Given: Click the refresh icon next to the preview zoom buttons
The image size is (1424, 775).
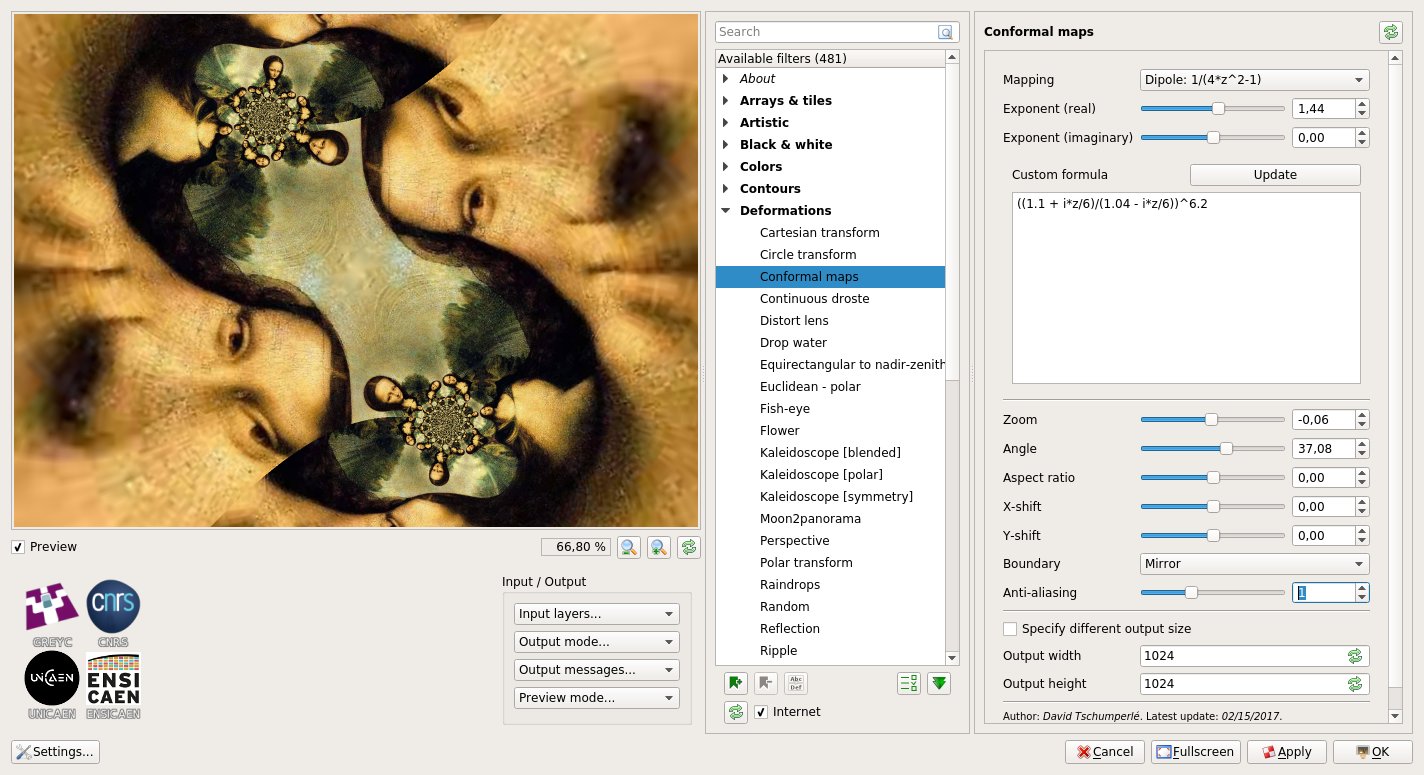Looking at the screenshot, I should click(689, 547).
